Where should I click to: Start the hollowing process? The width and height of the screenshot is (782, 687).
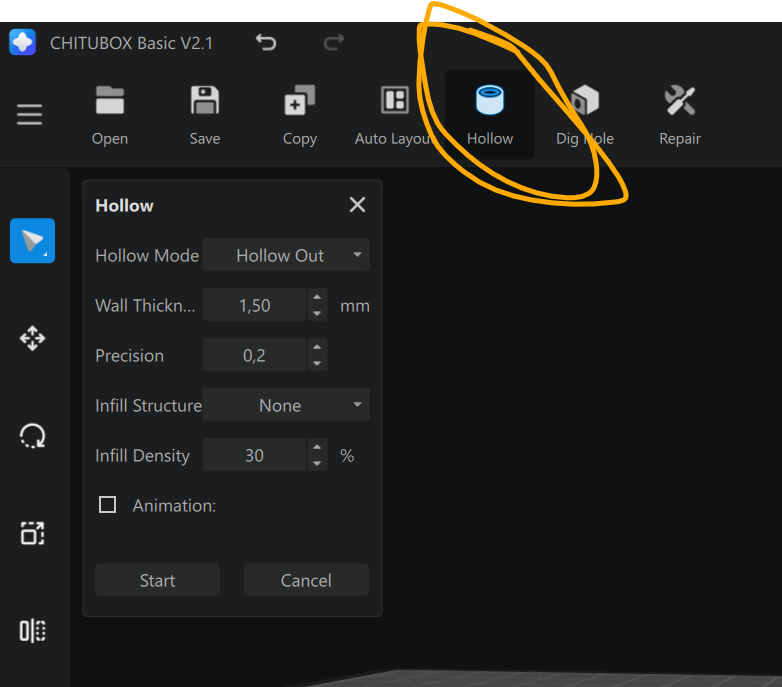click(x=157, y=580)
